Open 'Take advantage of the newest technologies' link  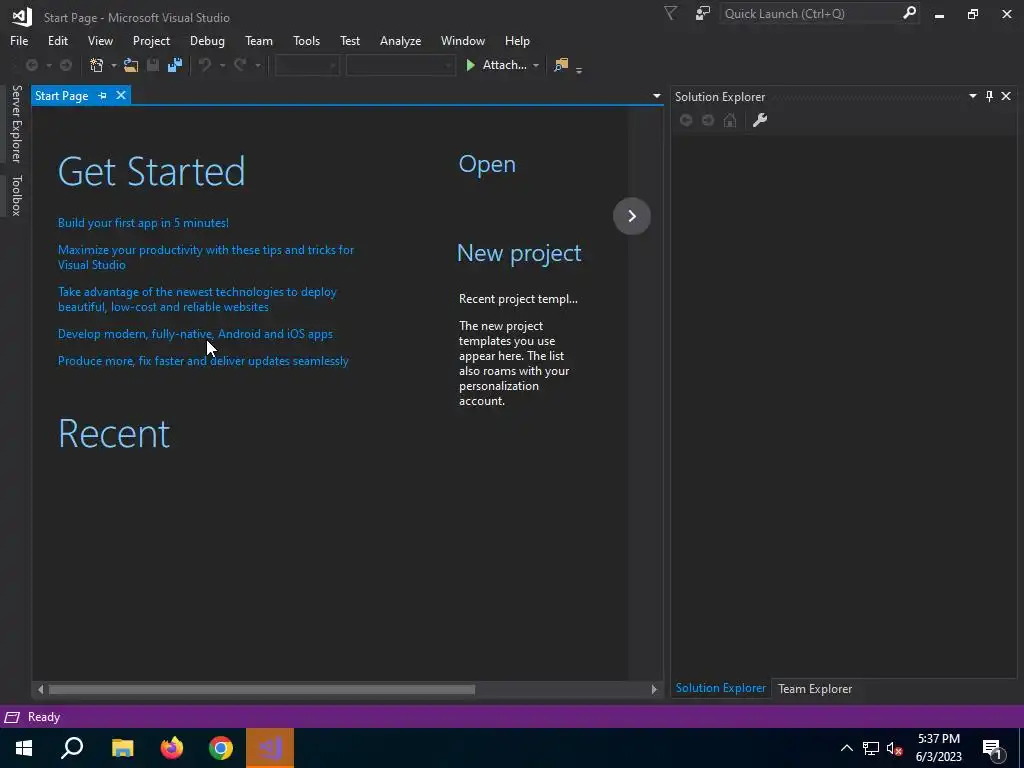pos(197,299)
